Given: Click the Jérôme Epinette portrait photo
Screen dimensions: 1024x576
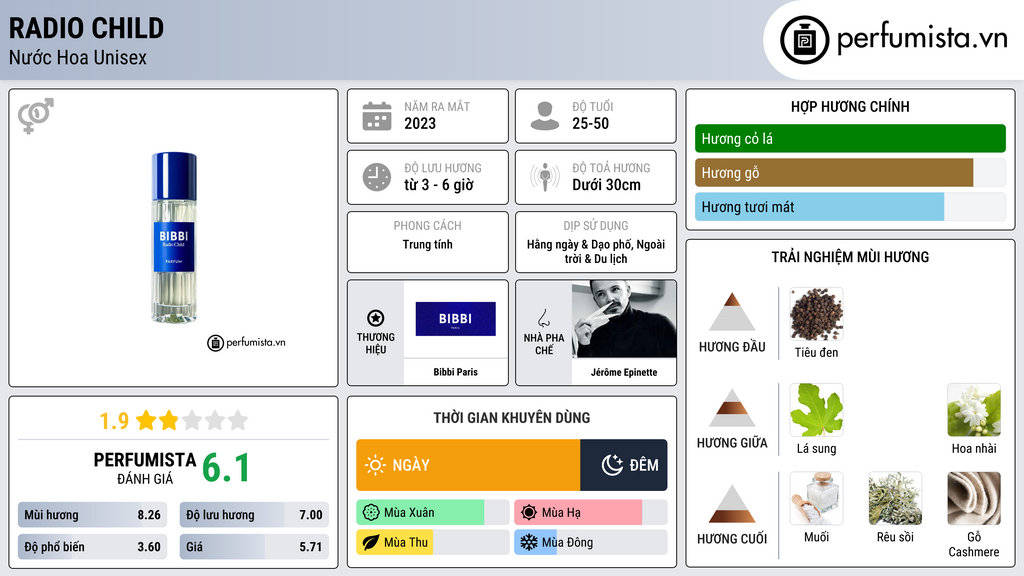Looking at the screenshot, I should click(624, 319).
